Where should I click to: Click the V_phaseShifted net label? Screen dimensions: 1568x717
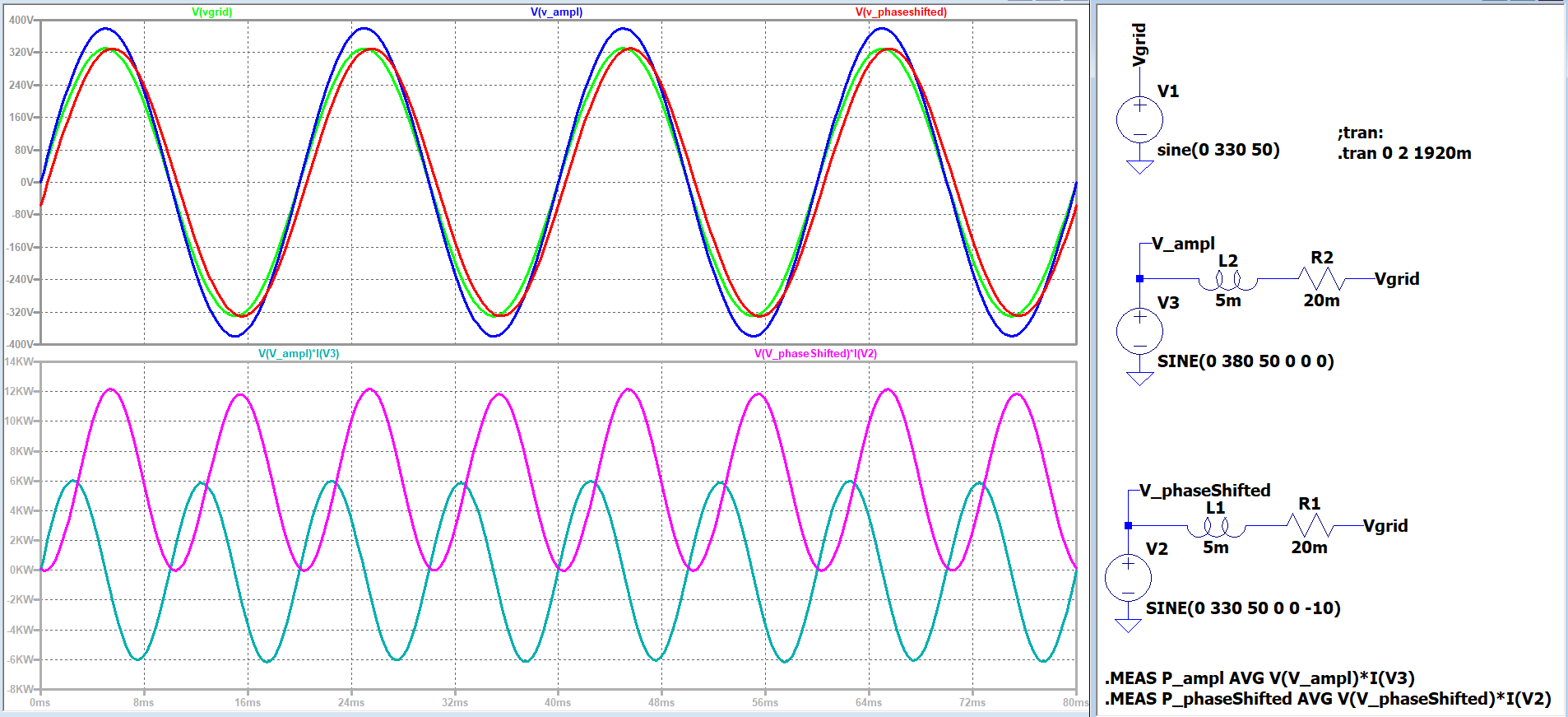coord(1204,491)
